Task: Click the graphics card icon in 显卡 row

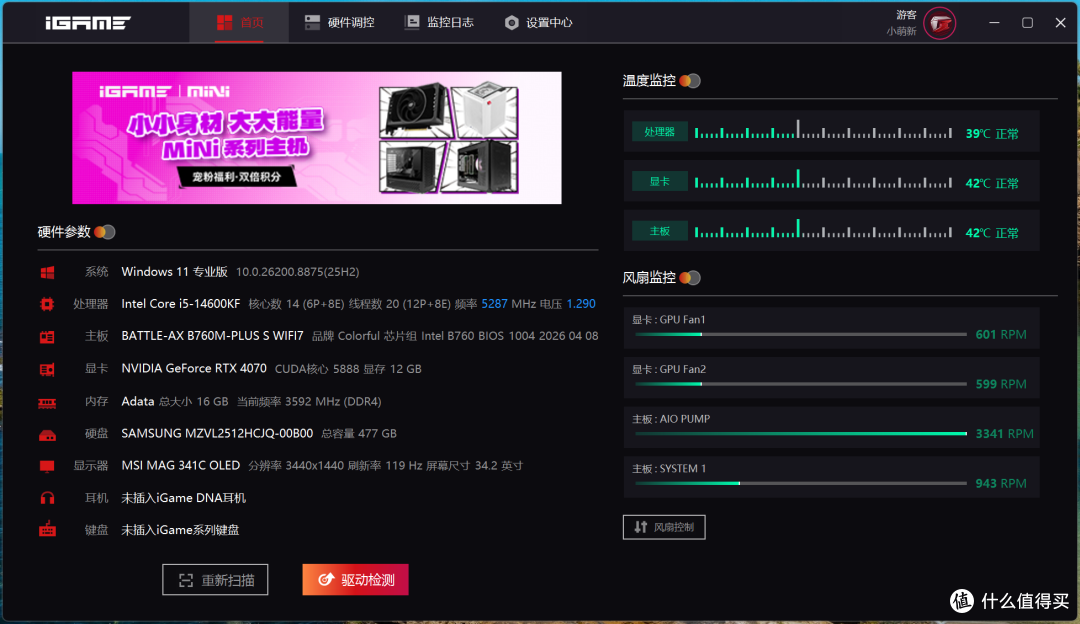Action: coord(47,369)
